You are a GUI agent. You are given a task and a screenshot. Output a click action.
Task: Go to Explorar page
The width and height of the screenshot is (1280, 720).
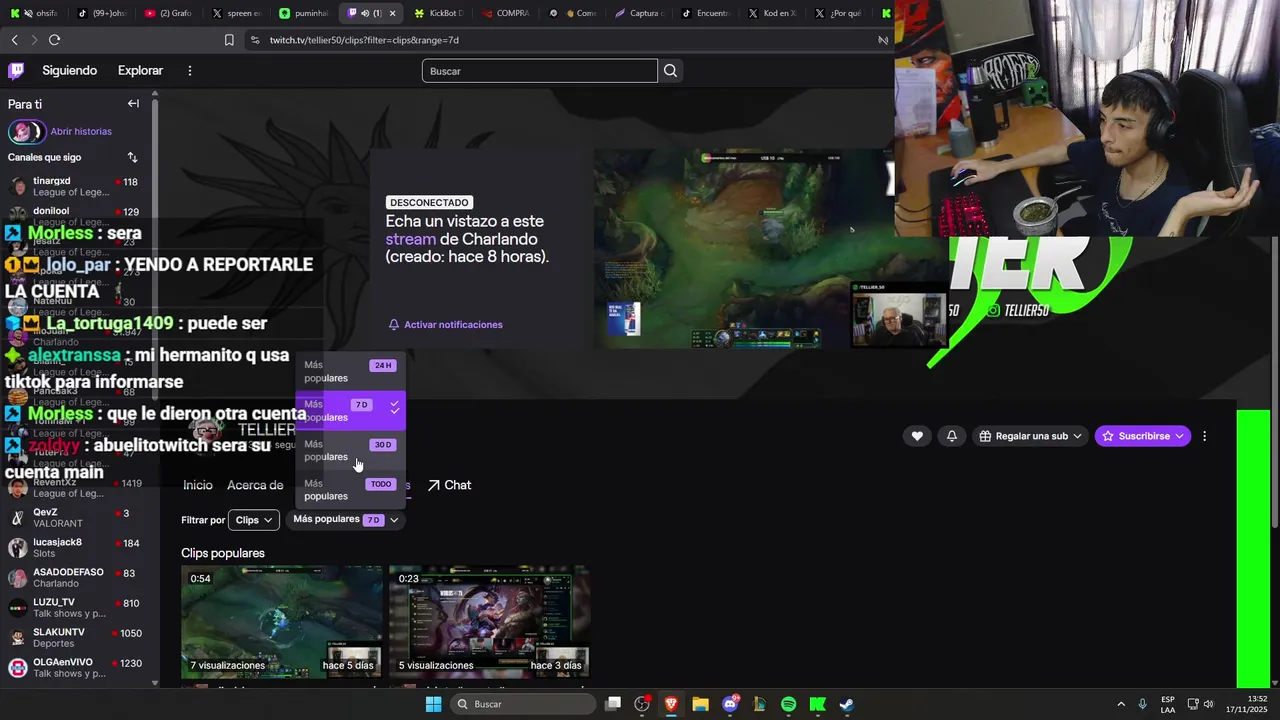140,71
